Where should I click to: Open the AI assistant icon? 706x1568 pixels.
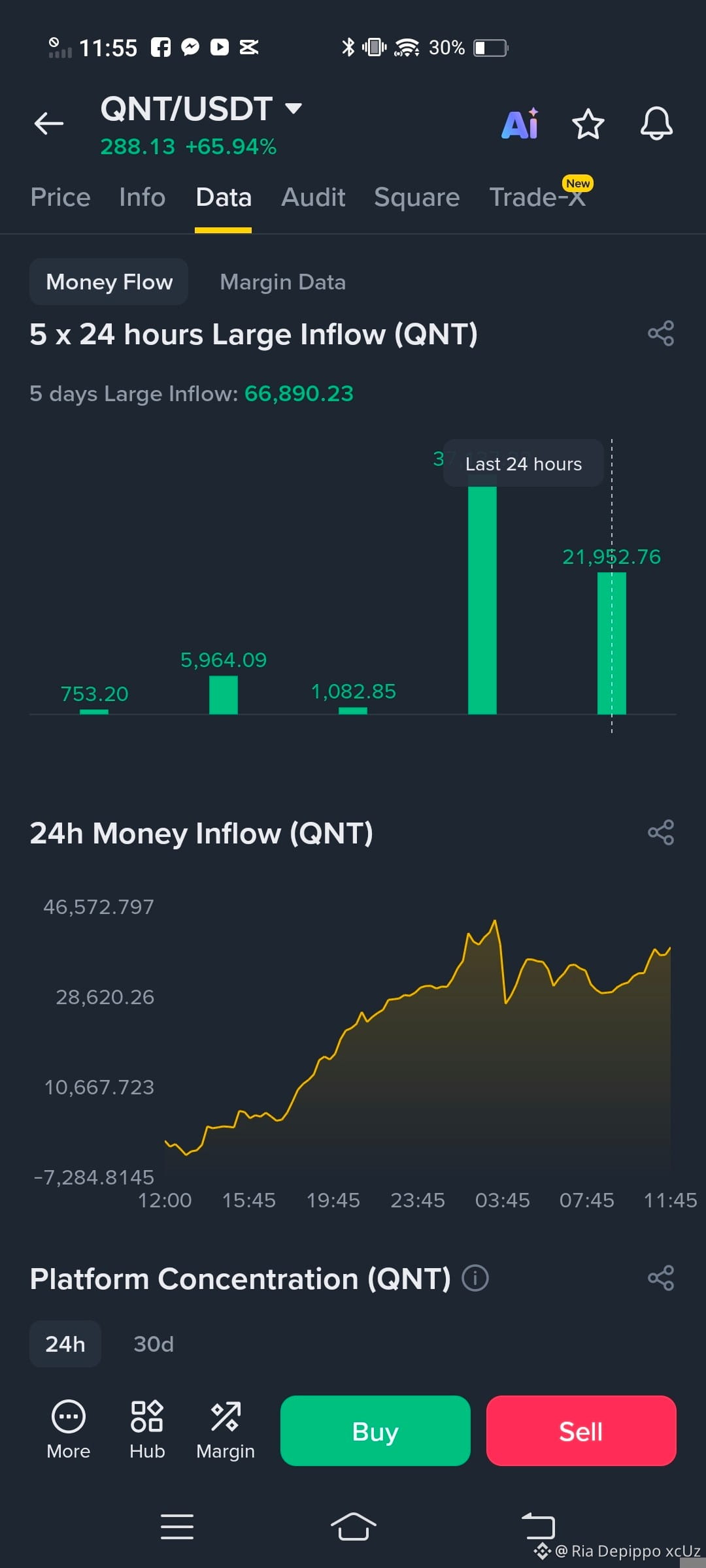520,123
